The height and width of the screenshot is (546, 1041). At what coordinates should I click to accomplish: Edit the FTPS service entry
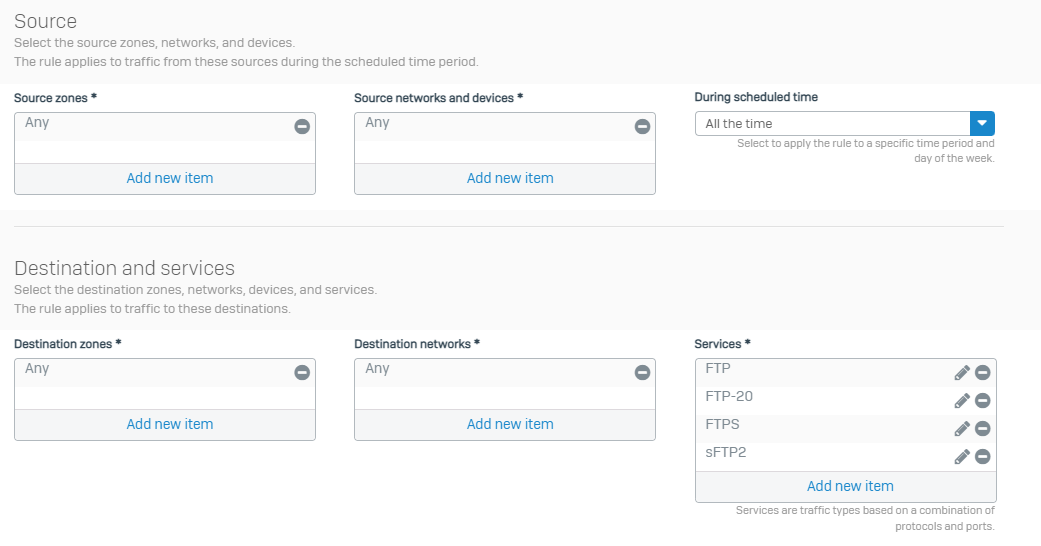(962, 428)
